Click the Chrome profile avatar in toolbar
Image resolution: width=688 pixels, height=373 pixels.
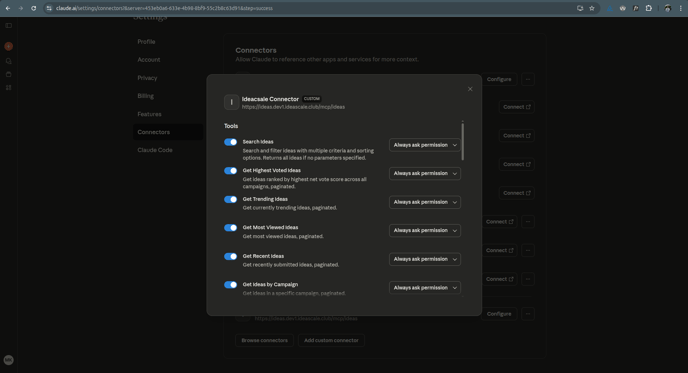(x=668, y=8)
